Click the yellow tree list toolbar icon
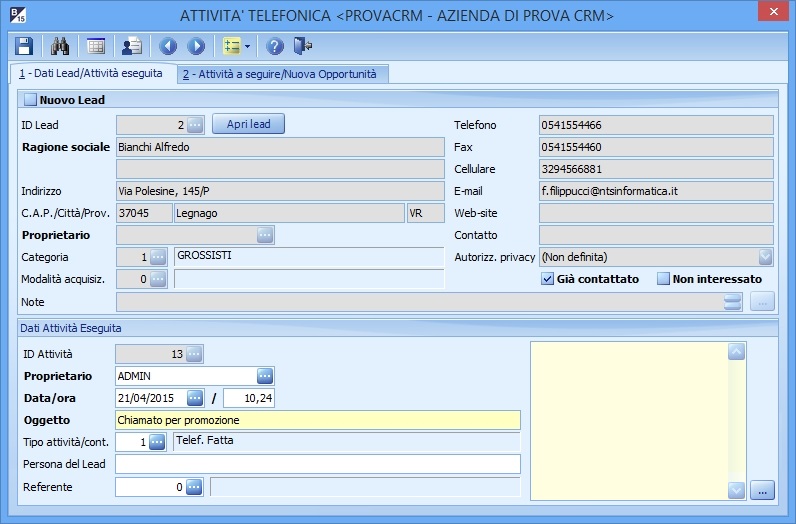The image size is (796, 524). tap(232, 46)
